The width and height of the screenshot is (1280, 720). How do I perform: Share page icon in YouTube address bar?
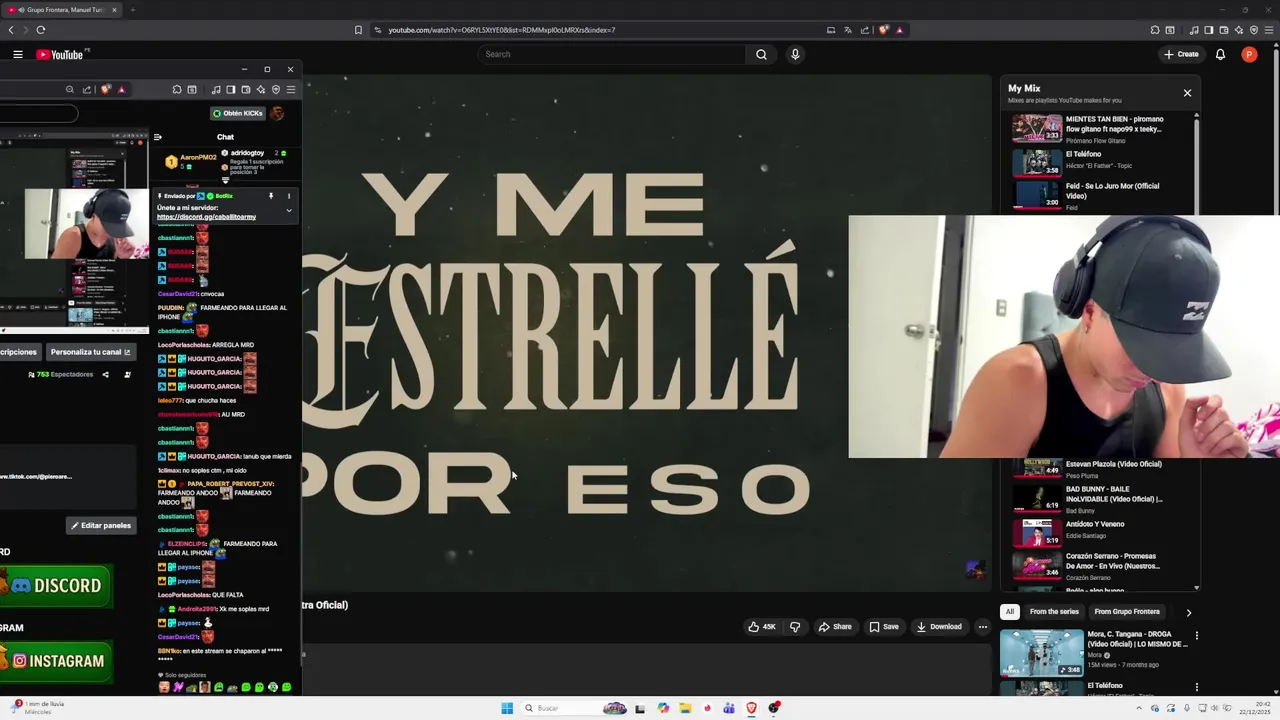pyautogui.click(x=865, y=30)
